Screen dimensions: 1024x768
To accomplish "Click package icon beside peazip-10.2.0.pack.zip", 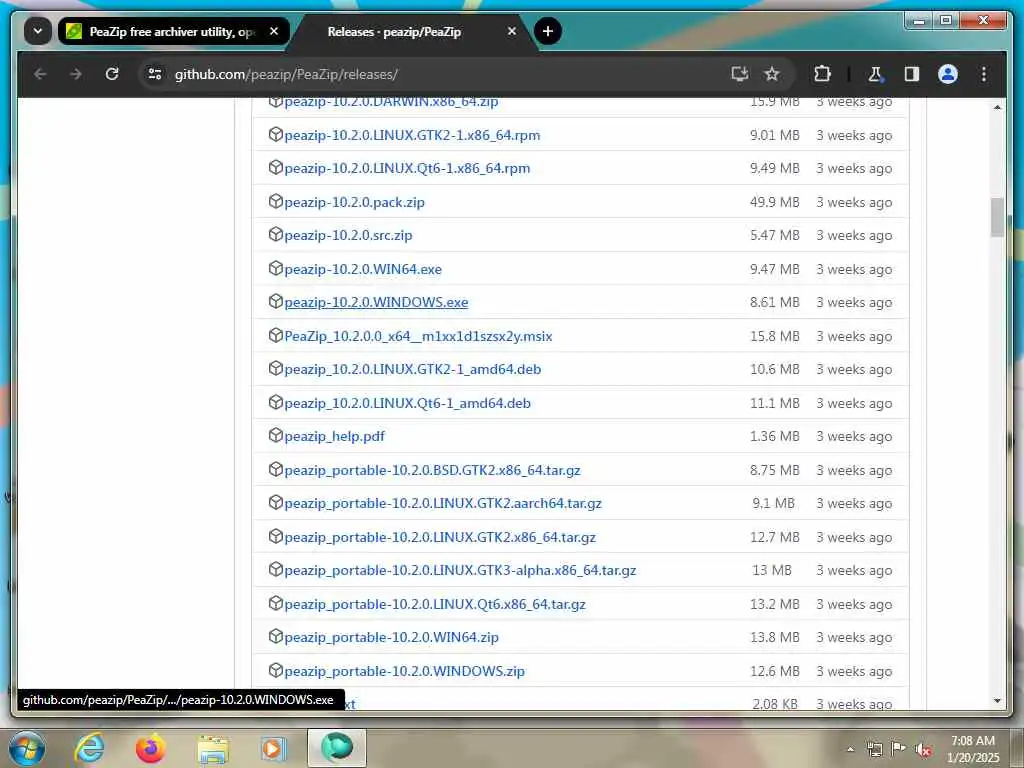I will [276, 201].
